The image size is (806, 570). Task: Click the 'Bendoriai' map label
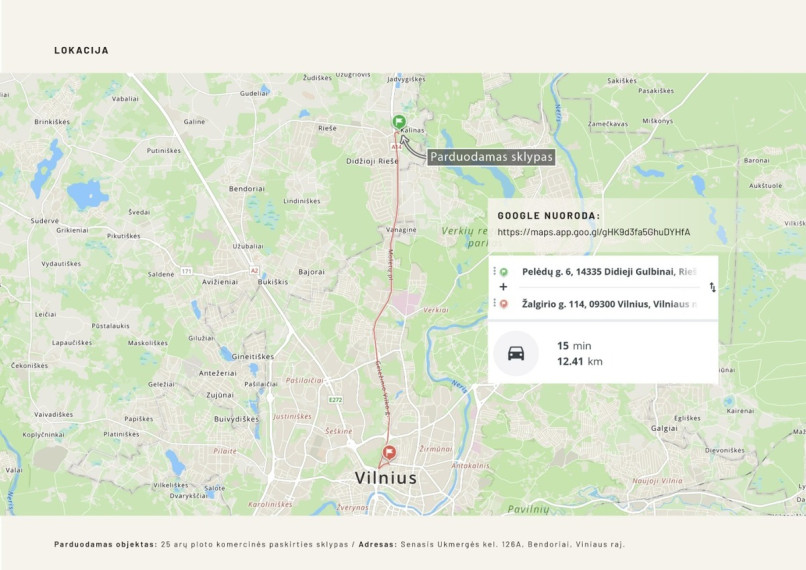247,189
